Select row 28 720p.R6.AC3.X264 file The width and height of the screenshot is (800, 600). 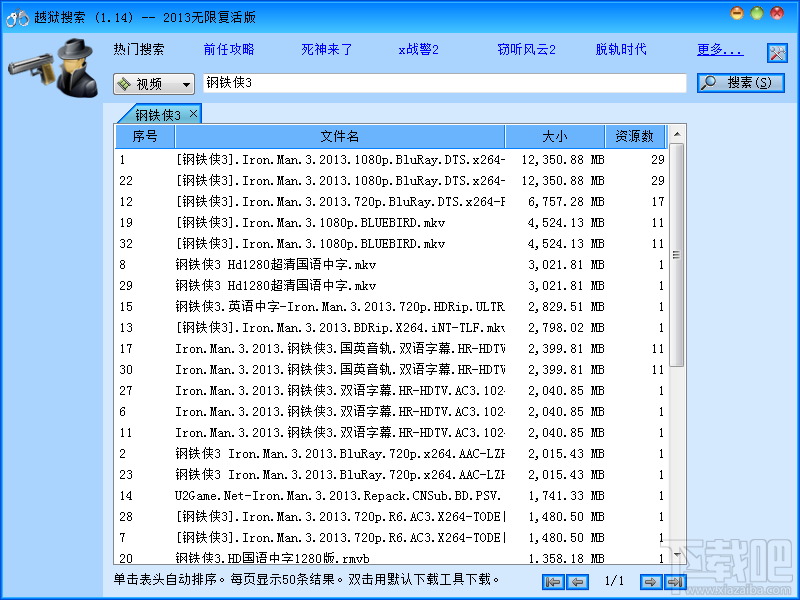(x=392, y=516)
